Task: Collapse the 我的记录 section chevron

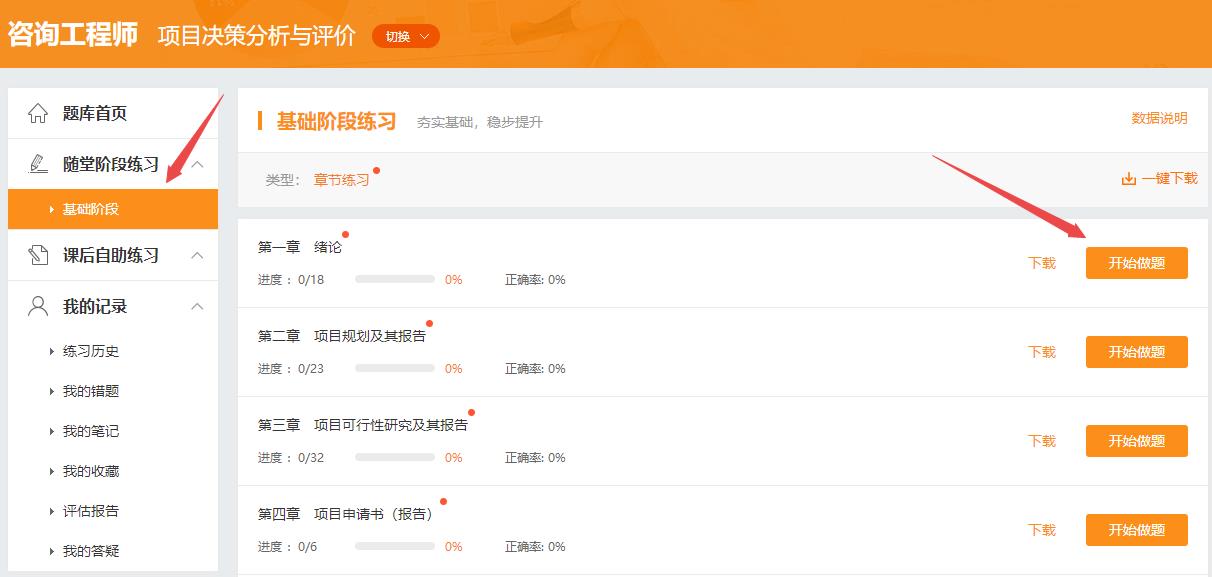Action: pyautogui.click(x=197, y=306)
